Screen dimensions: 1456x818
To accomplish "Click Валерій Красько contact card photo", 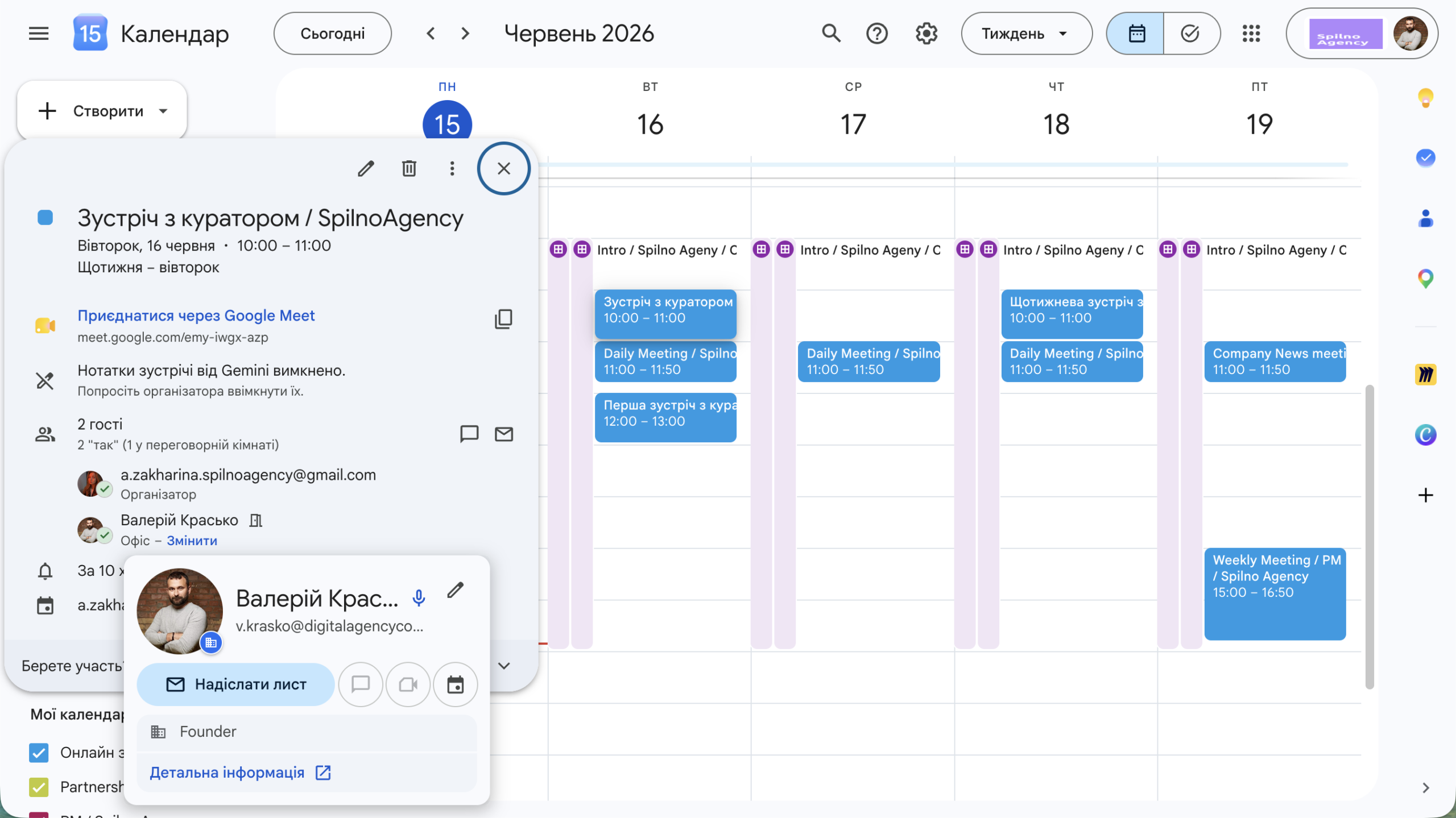I will point(180,611).
